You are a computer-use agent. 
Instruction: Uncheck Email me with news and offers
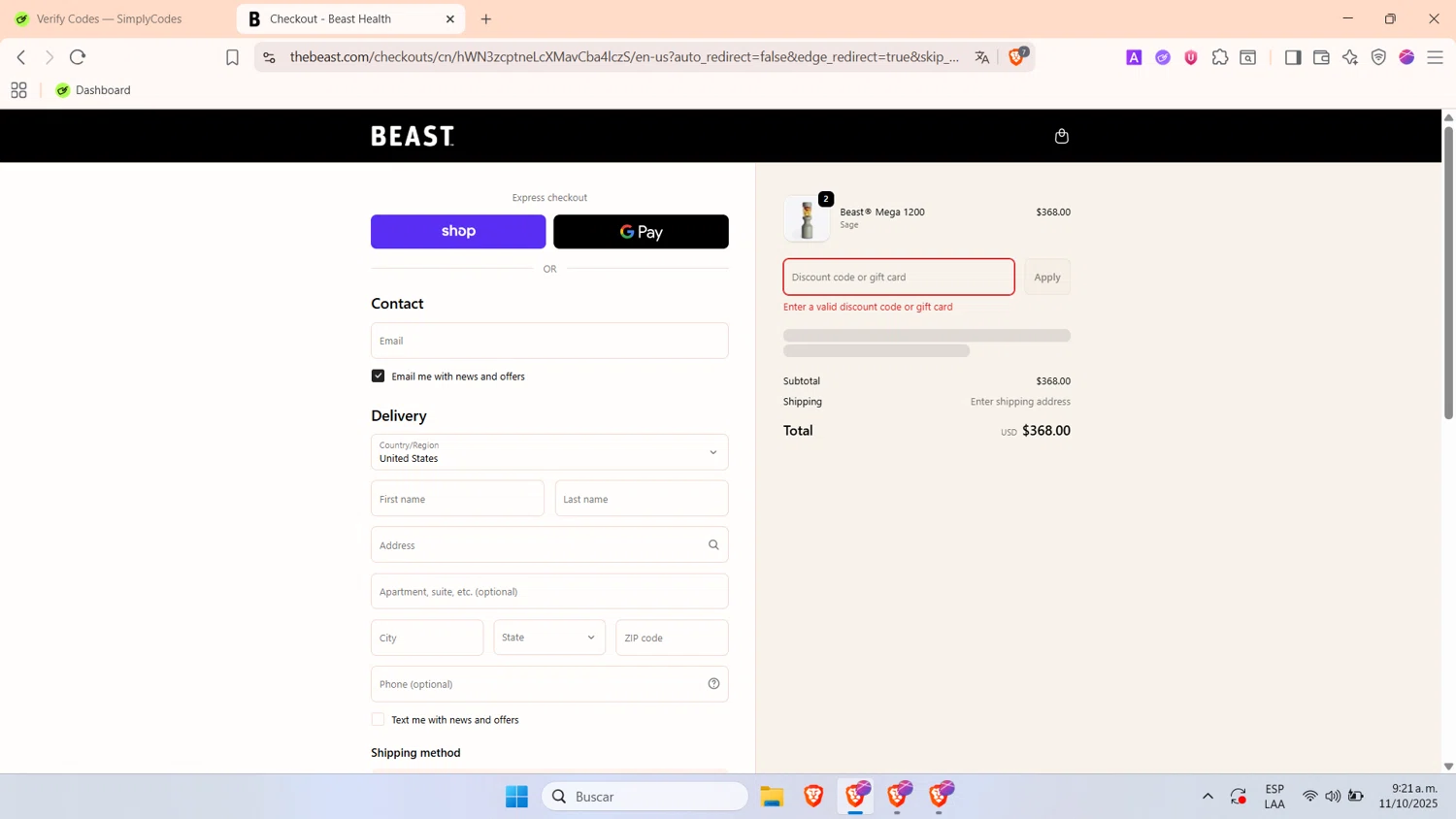click(x=378, y=376)
